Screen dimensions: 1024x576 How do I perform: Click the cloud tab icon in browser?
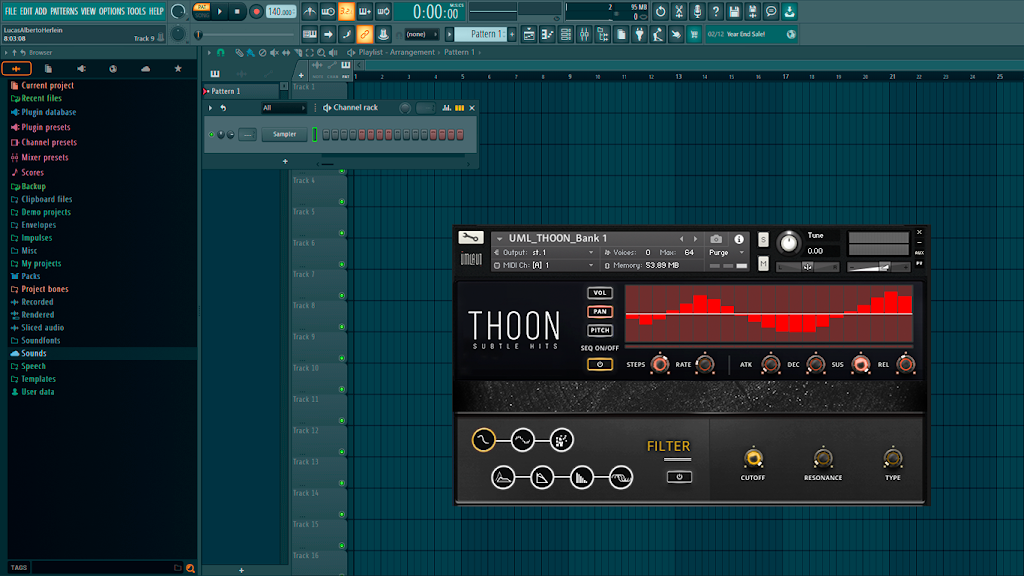tap(146, 69)
